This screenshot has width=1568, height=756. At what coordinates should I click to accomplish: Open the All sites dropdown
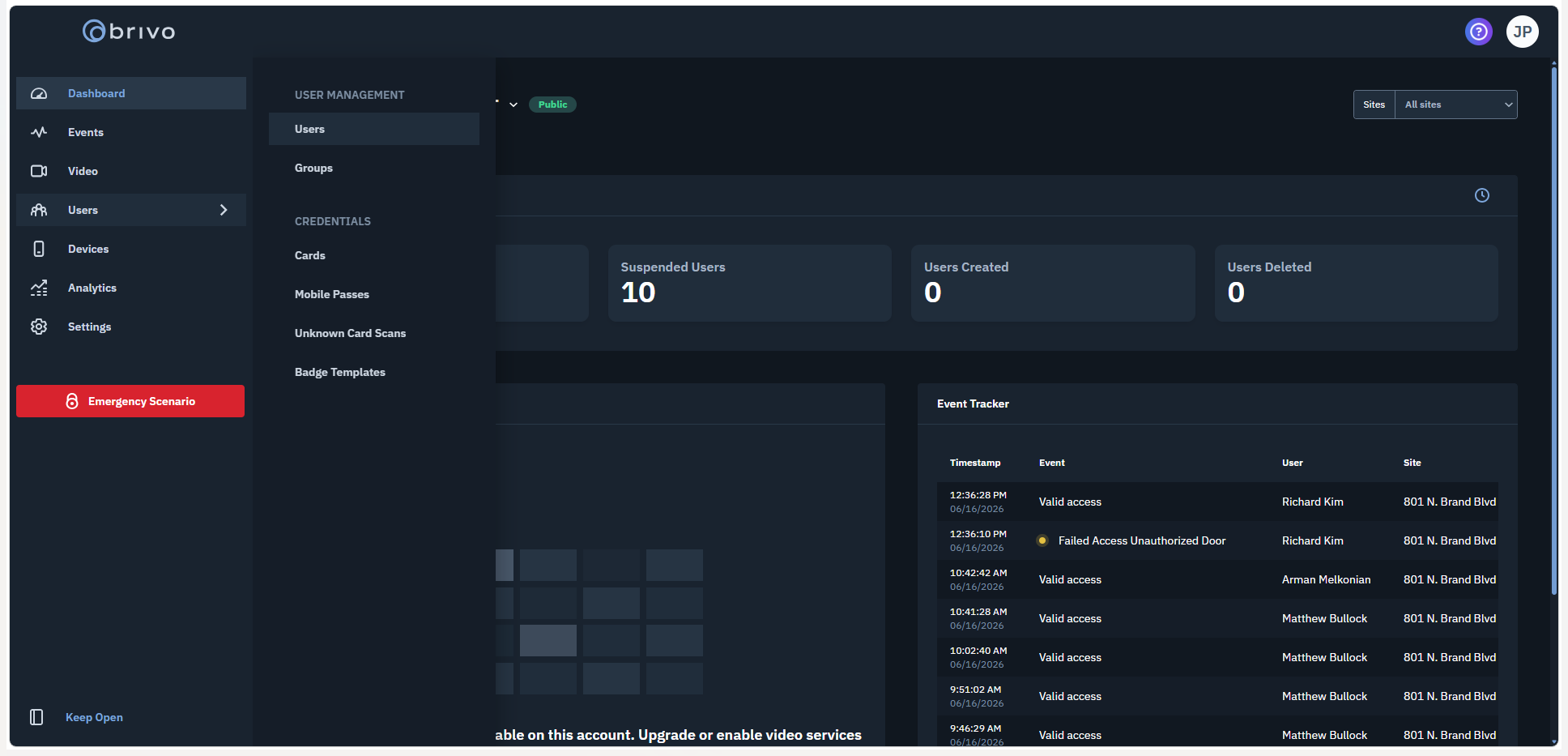pyautogui.click(x=1456, y=105)
